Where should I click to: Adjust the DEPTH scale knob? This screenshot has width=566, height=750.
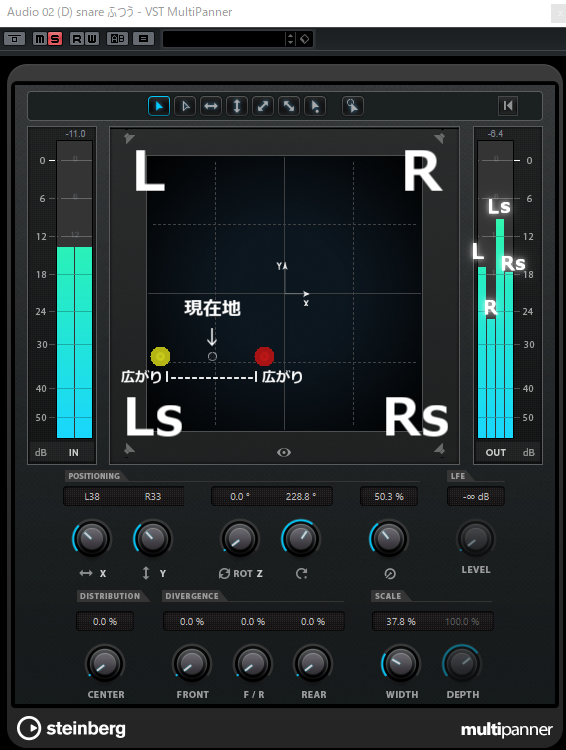pyautogui.click(x=462, y=664)
